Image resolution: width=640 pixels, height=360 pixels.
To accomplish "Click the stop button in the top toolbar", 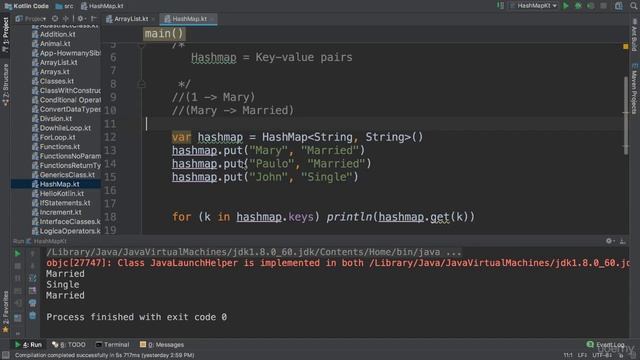I will click(603, 6).
